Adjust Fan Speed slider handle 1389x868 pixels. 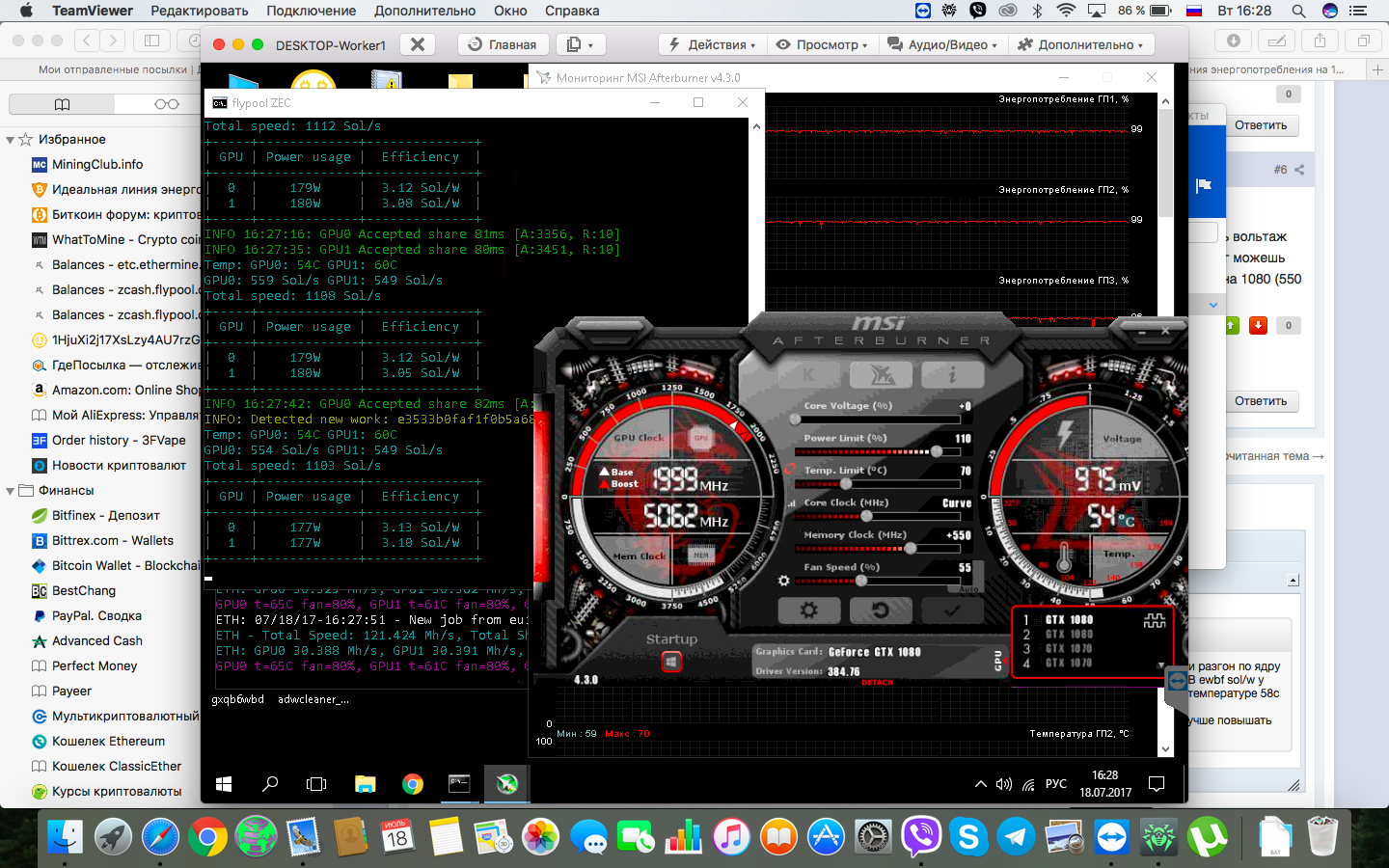coord(861,581)
